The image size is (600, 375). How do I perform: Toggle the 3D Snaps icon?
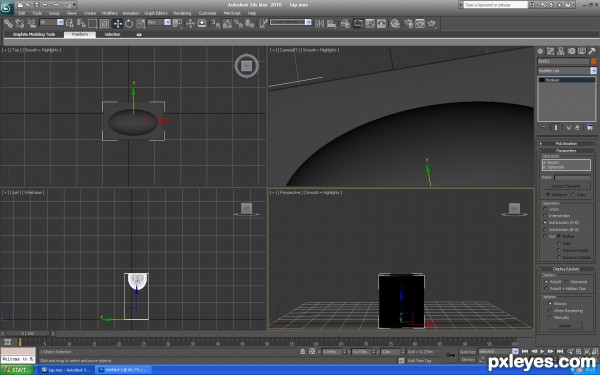coord(215,24)
